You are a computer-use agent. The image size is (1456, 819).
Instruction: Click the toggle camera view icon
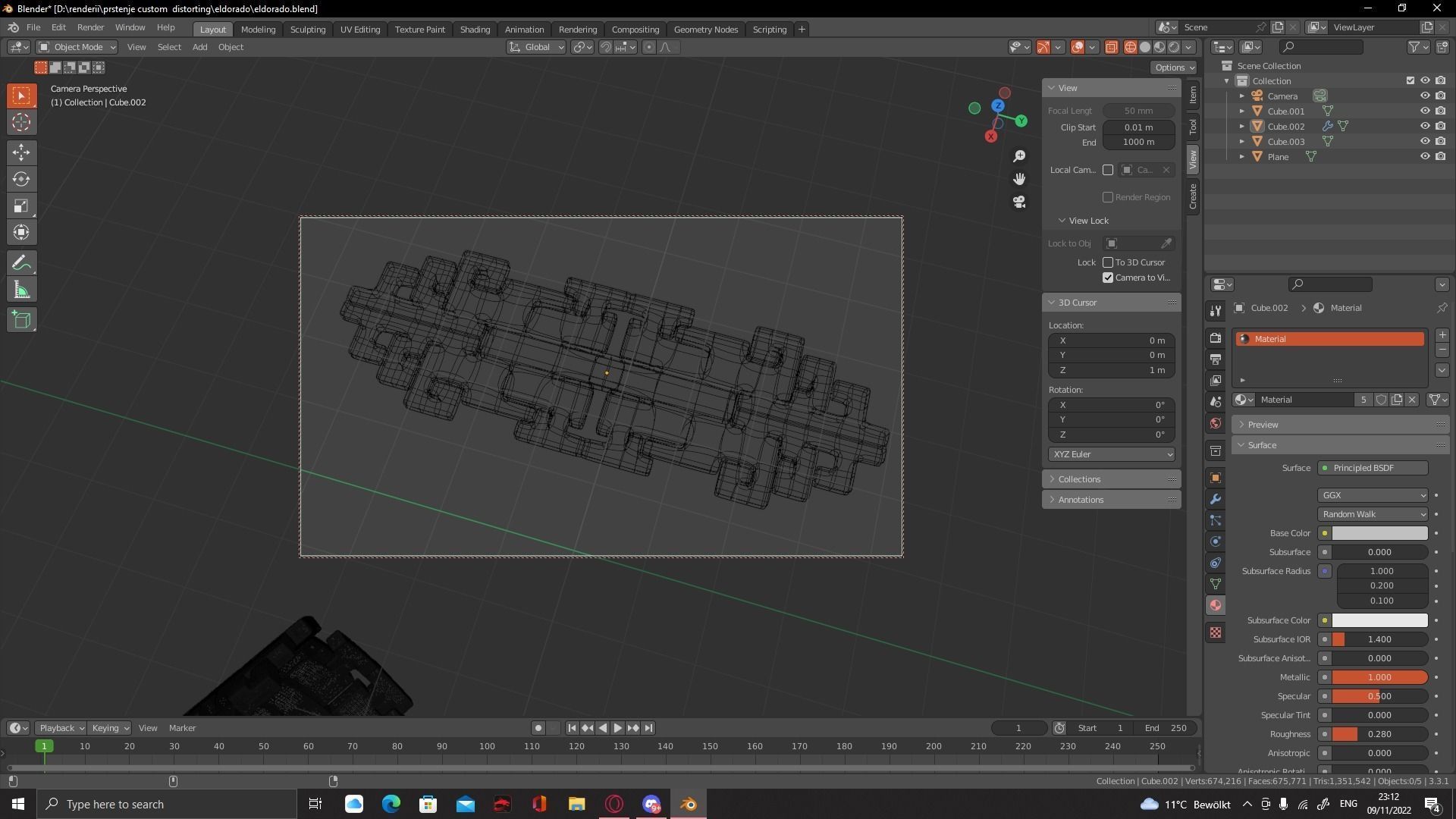tap(1019, 202)
